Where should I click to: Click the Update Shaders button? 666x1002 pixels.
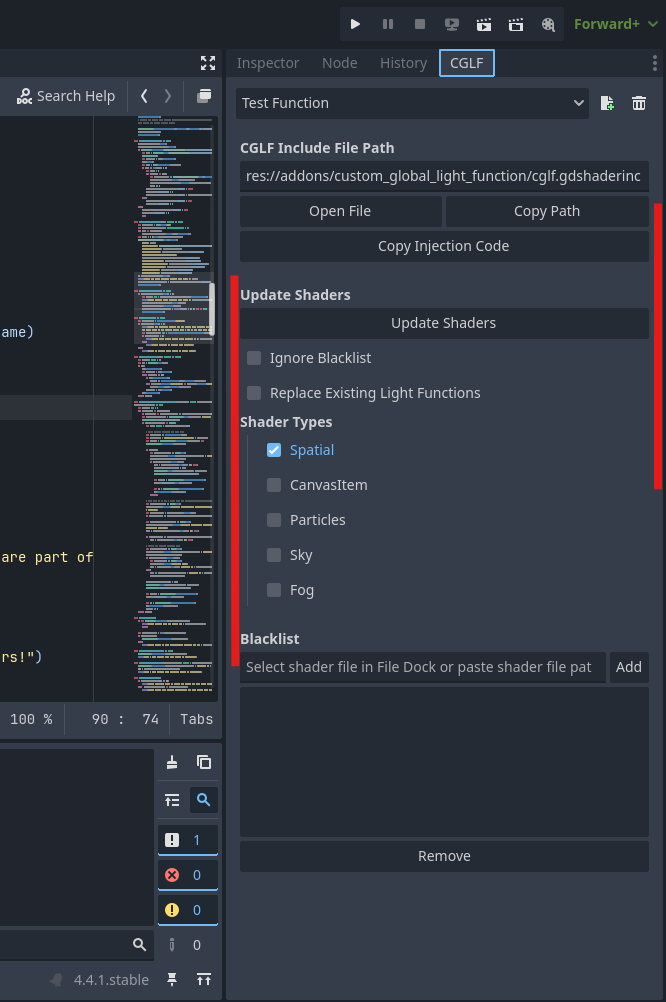click(x=443, y=323)
